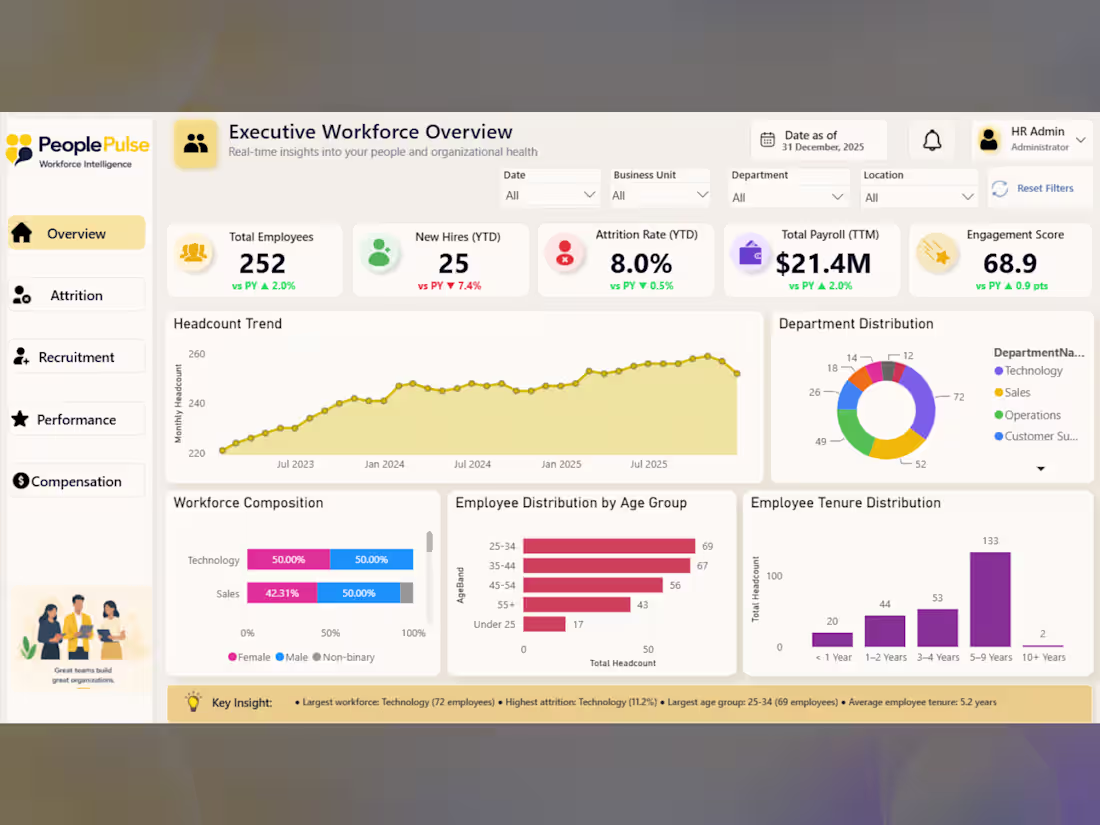Screen dimensions: 1100x825
Task: Click the Key Insight lightbulb icon
Action: tap(193, 702)
